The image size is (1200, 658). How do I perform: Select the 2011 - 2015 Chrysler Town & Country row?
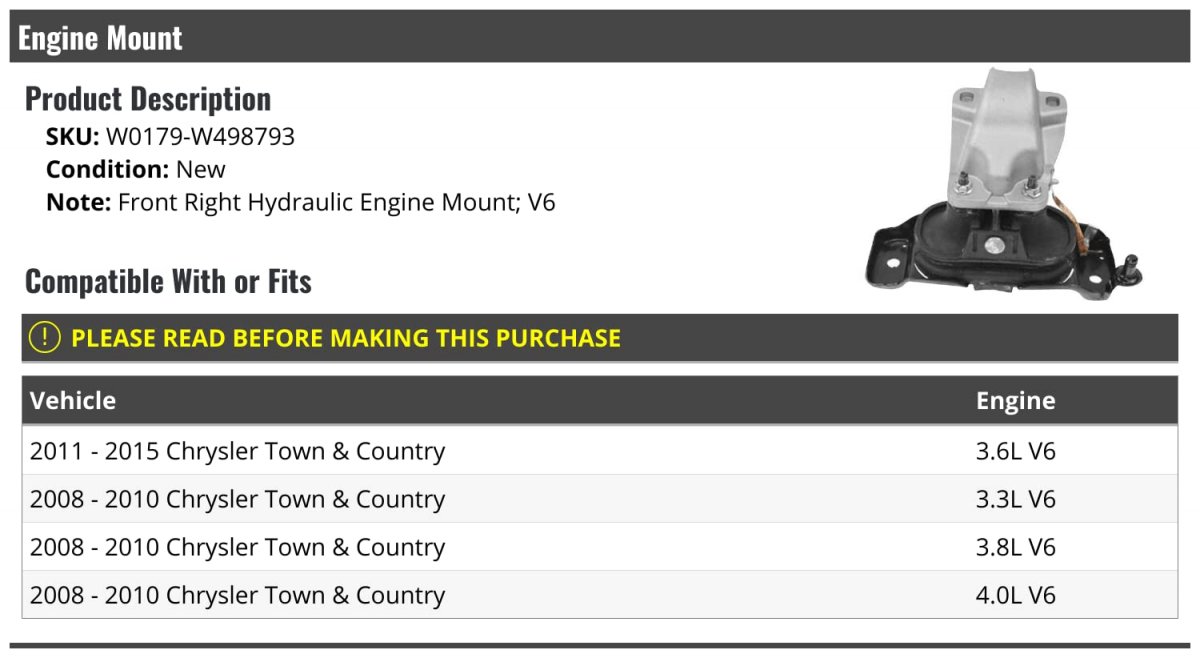(x=600, y=451)
